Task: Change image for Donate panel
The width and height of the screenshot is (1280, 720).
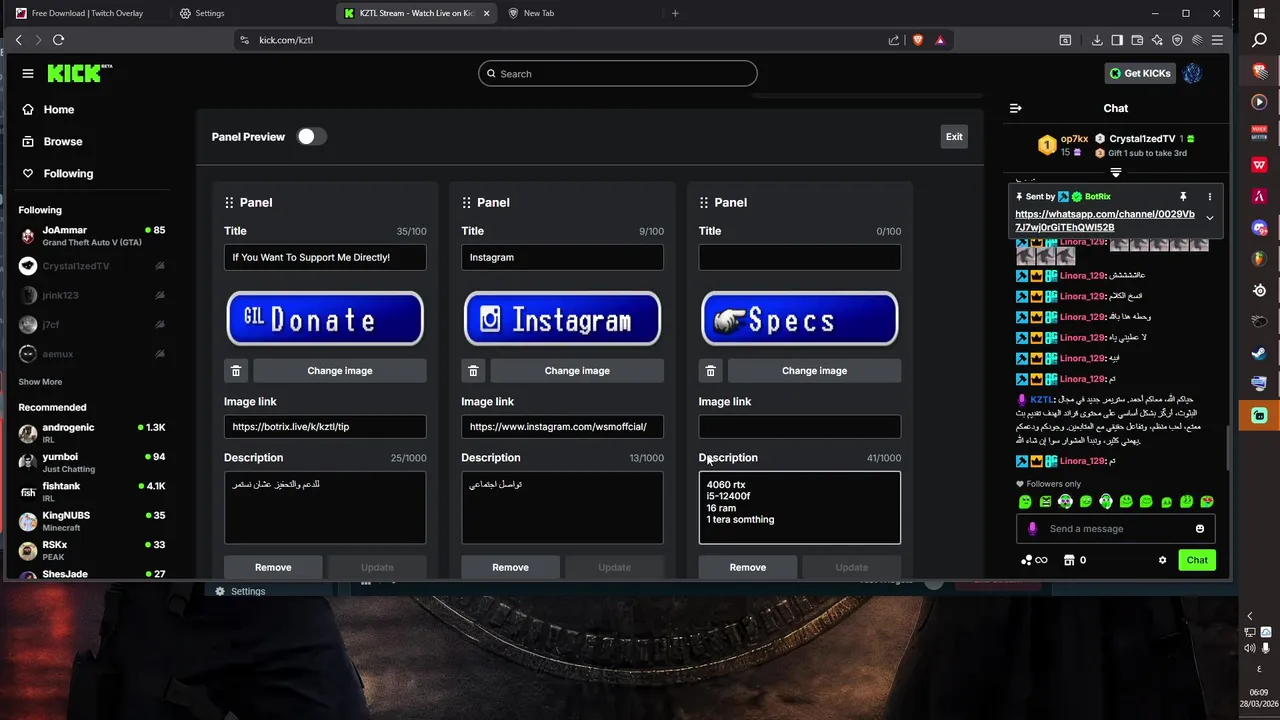Action: 340,371
